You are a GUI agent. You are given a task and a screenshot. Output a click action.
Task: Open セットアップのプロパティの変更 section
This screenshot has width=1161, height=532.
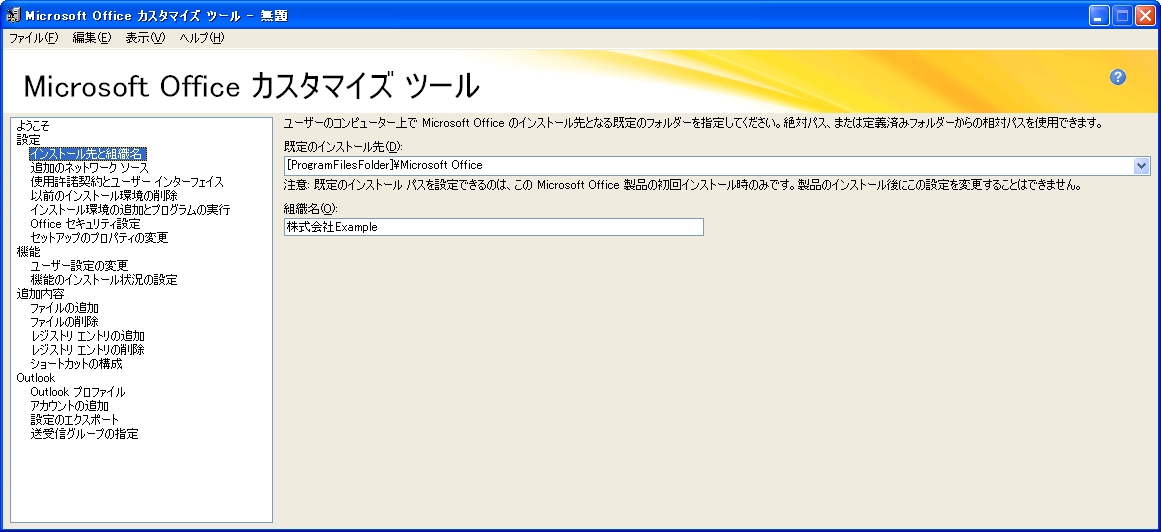coord(99,238)
